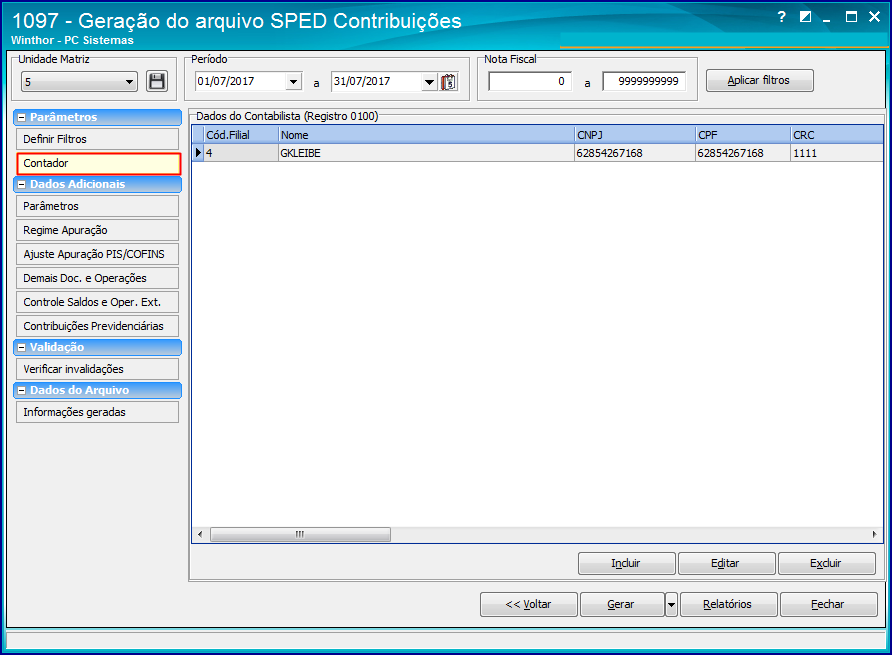Click the Excluir button

click(x=827, y=563)
